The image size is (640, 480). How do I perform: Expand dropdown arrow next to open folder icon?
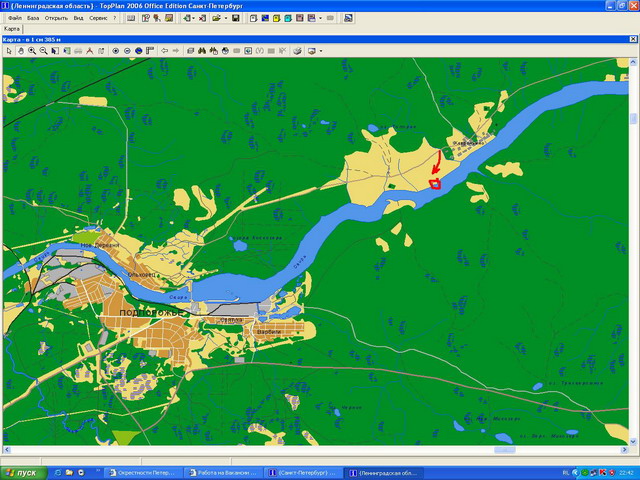225,18
